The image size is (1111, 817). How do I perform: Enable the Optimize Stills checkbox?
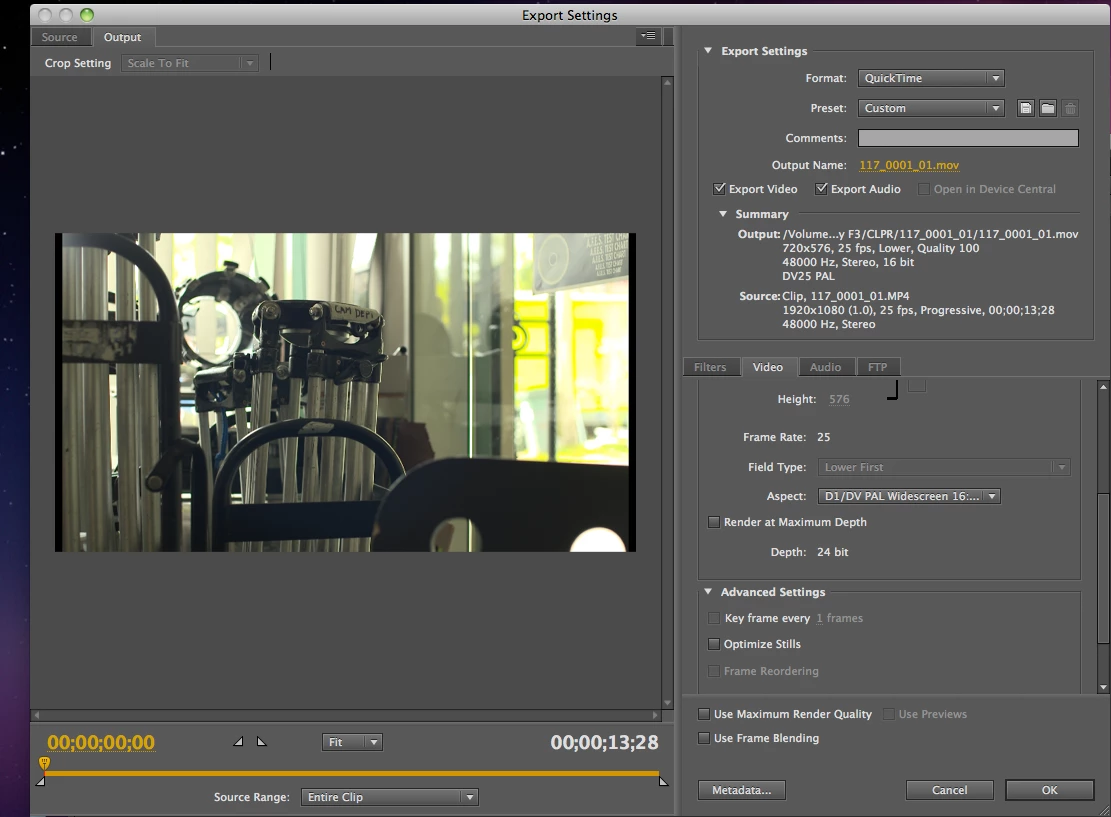[714, 644]
